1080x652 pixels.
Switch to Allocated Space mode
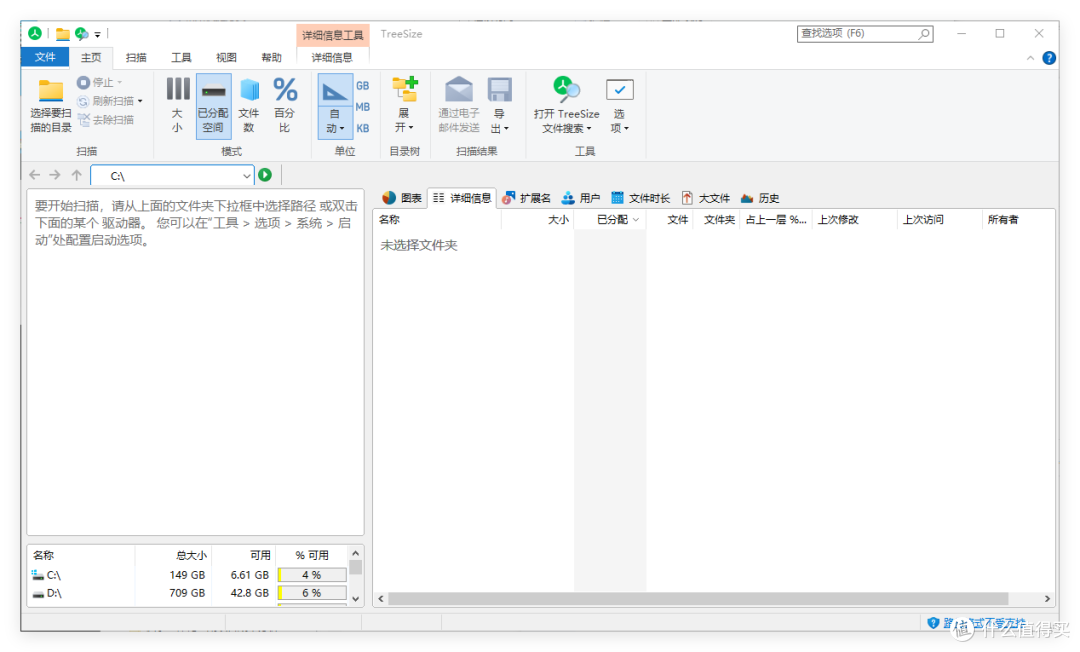pos(213,105)
